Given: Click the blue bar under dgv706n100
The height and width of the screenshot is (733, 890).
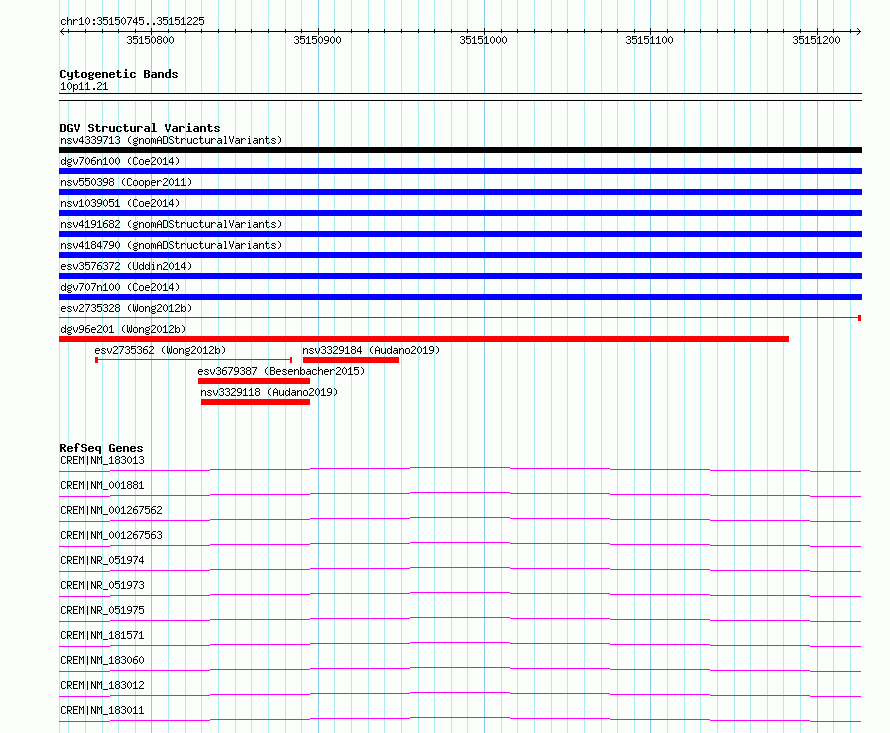Looking at the screenshot, I should pyautogui.click(x=460, y=171).
